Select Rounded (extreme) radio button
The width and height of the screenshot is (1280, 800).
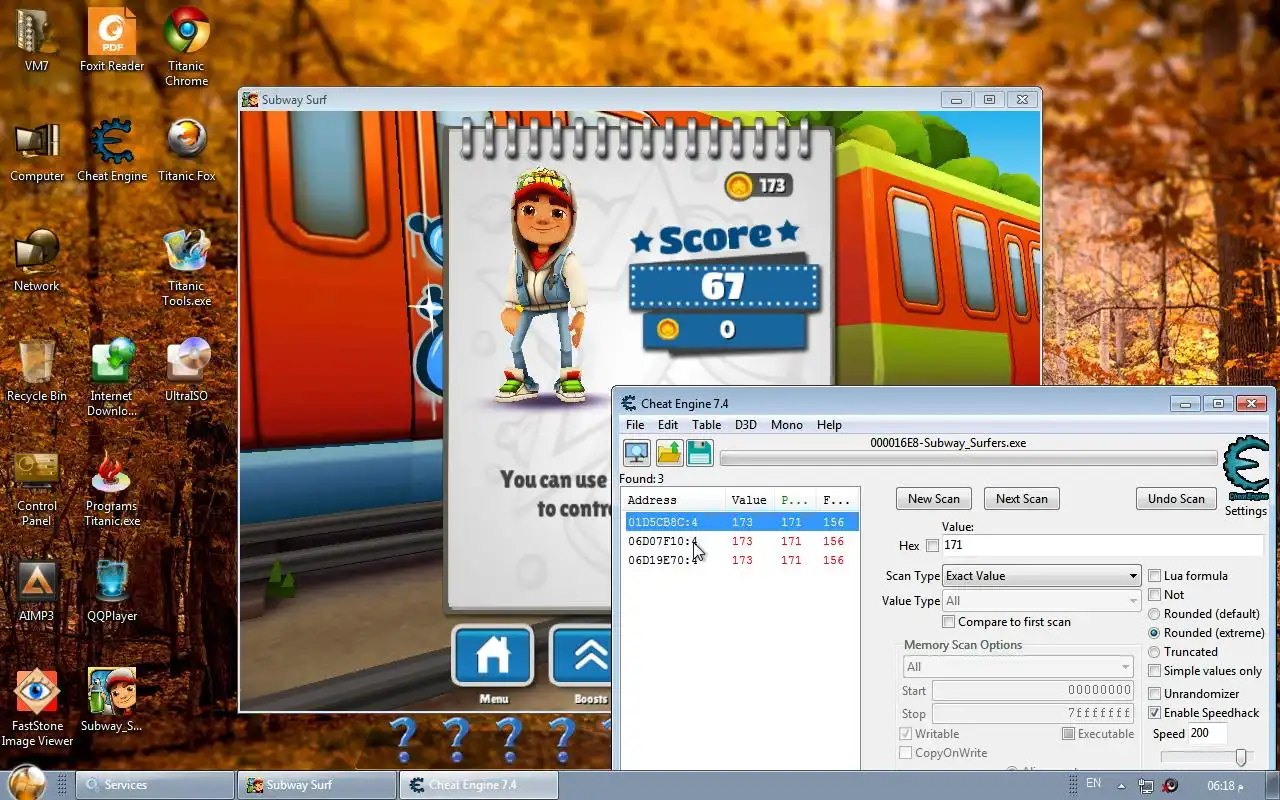pyautogui.click(x=1155, y=633)
